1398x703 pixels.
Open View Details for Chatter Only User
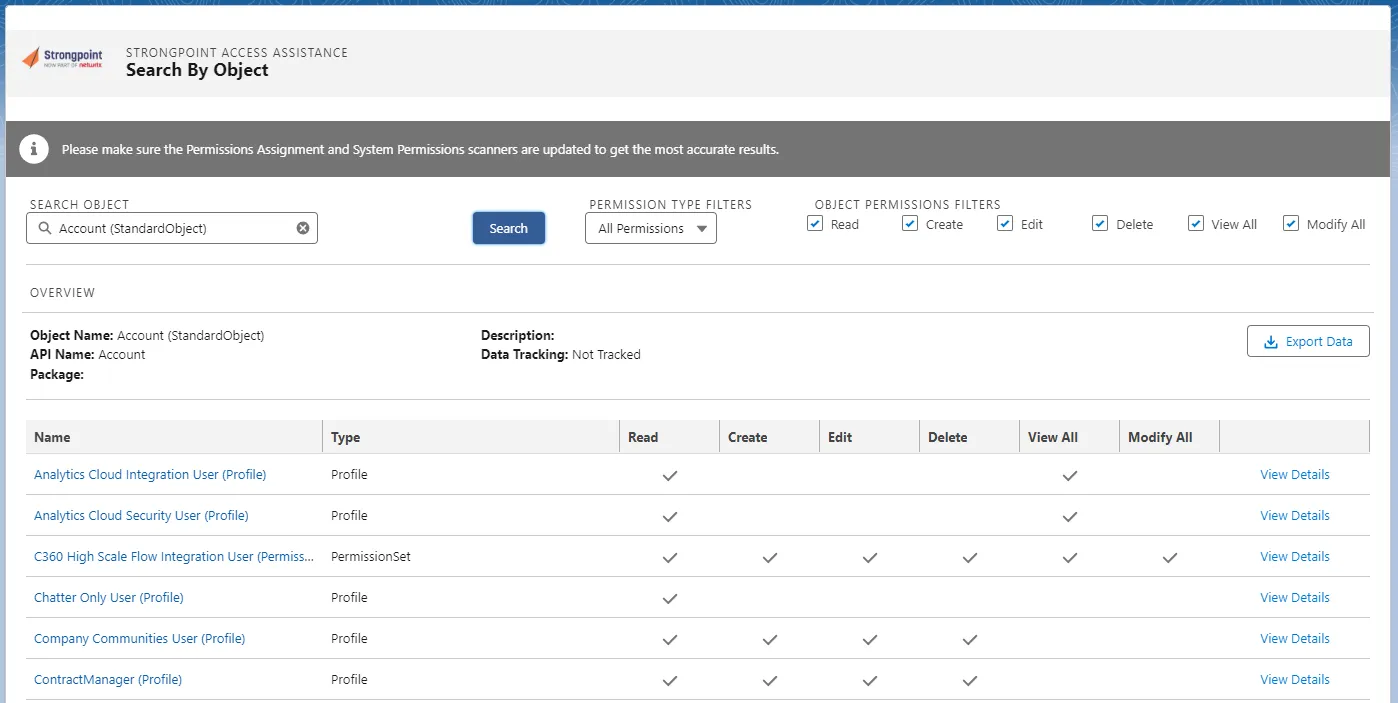[x=1295, y=598]
